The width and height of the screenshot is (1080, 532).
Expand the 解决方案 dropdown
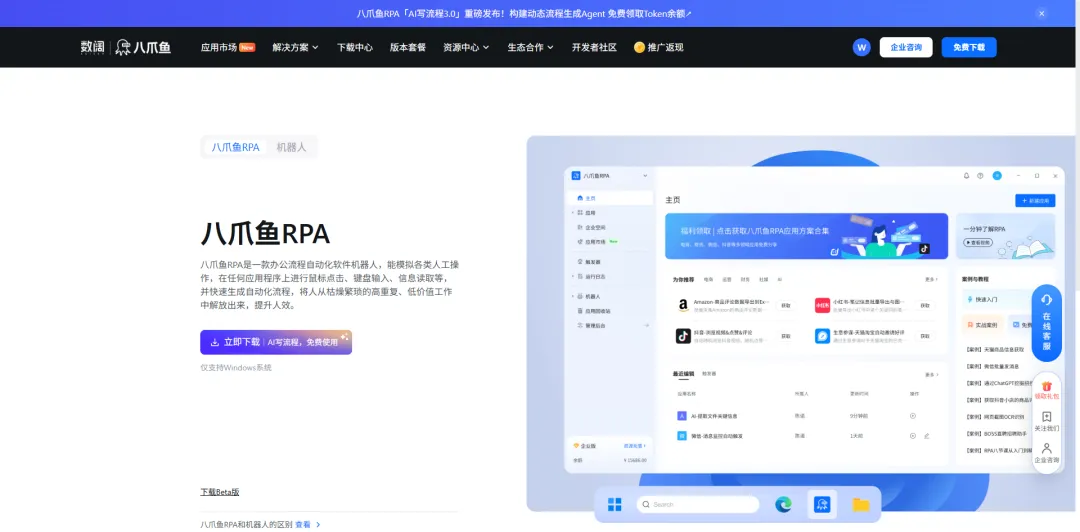(295, 48)
